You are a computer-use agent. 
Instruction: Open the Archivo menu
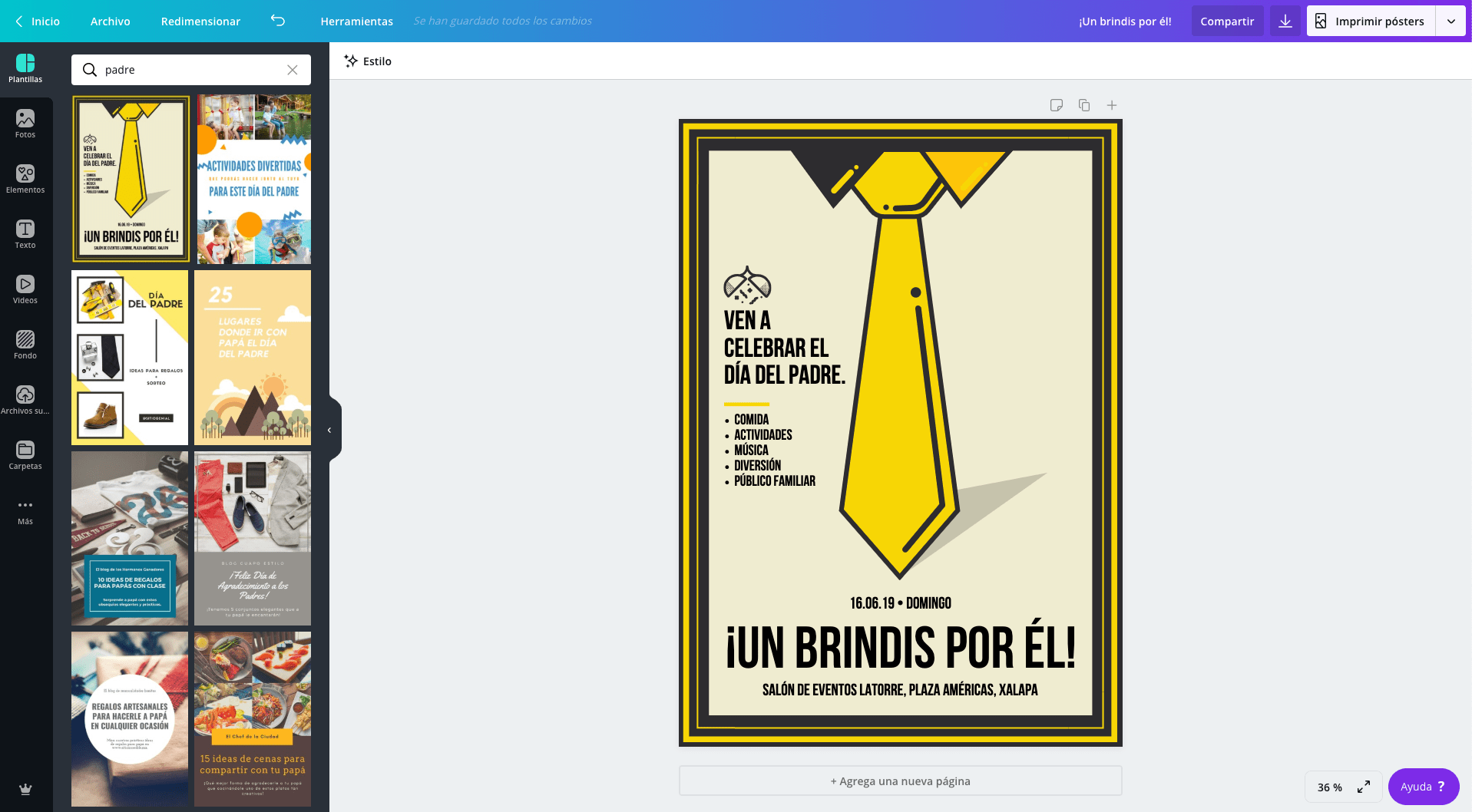(x=111, y=21)
